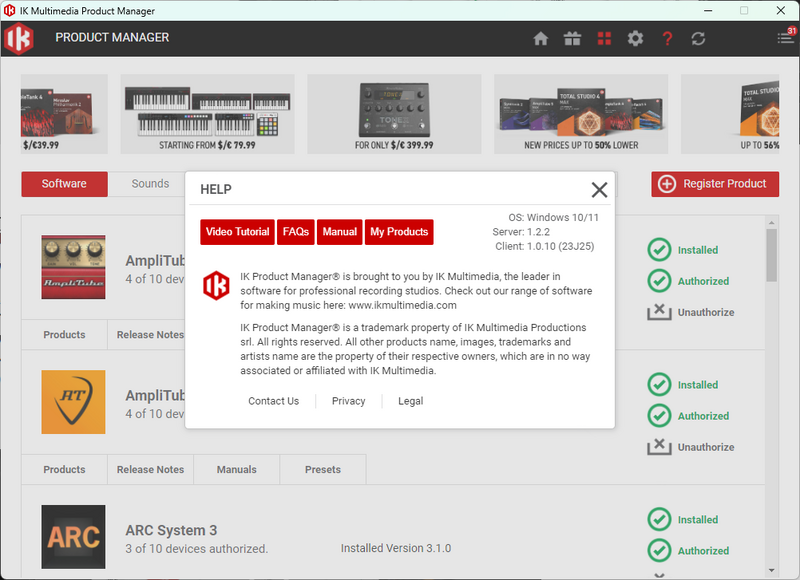Open the New Prices Up To 50% Lower banner
The height and width of the screenshot is (580, 800).
click(581, 114)
